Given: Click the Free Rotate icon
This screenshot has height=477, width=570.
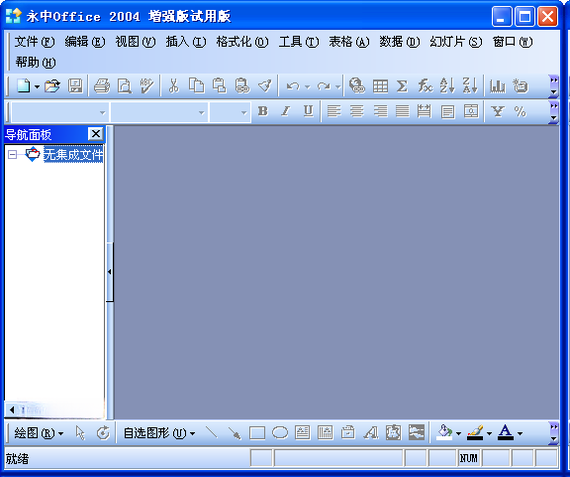Looking at the screenshot, I should tap(103, 433).
